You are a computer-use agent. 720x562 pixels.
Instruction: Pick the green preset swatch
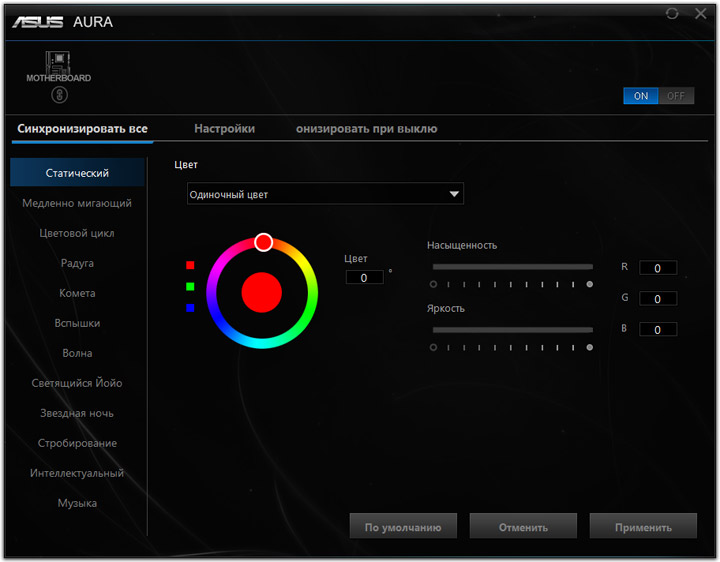pyautogui.click(x=190, y=287)
